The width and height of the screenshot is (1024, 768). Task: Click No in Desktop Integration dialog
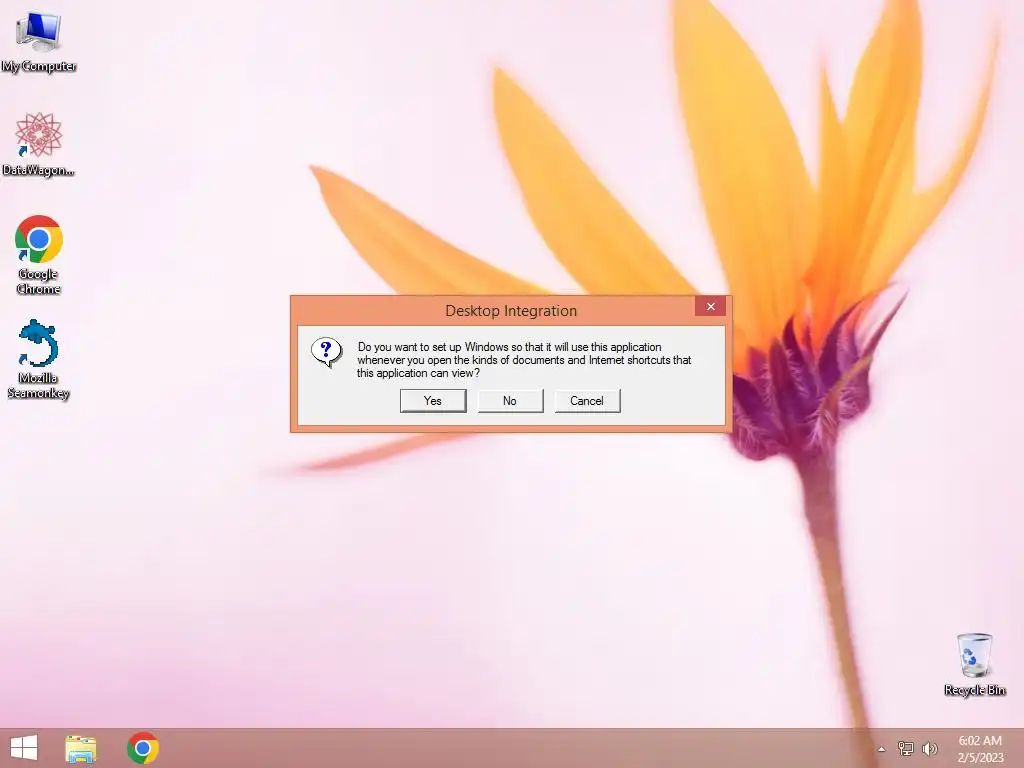(510, 401)
